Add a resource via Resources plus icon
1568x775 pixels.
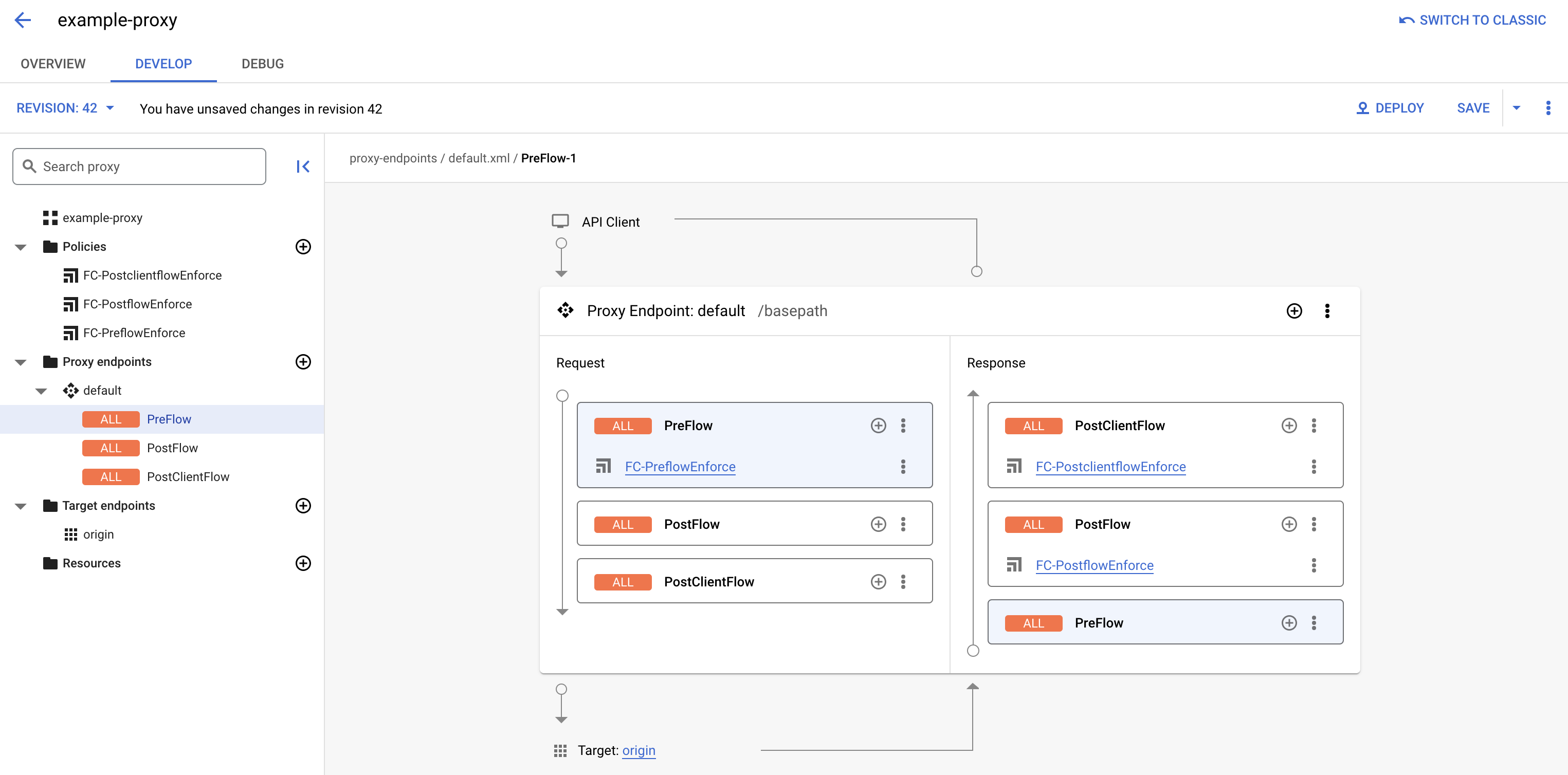[302, 563]
